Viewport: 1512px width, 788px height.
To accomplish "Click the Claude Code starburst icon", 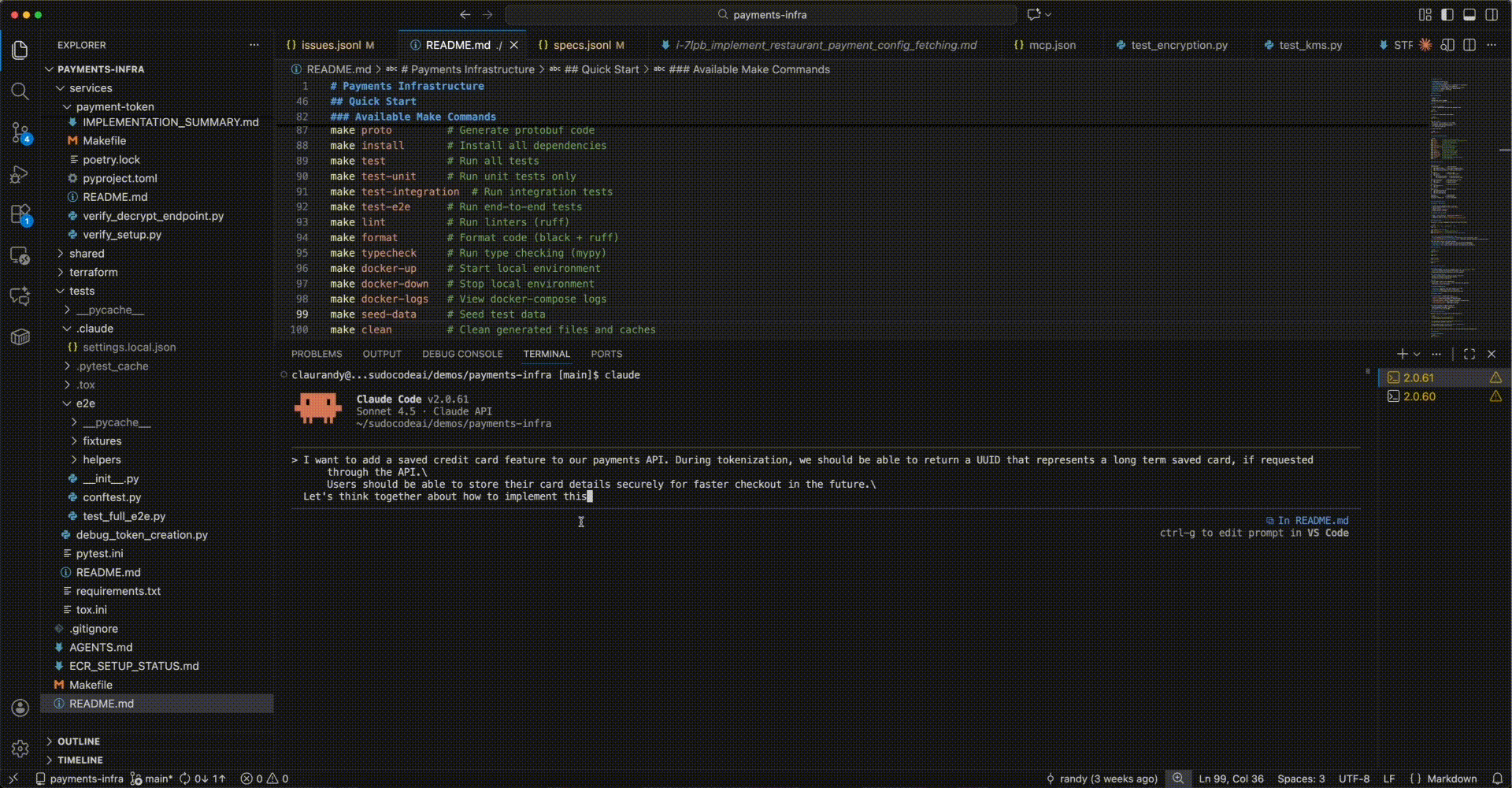I will point(1425,45).
